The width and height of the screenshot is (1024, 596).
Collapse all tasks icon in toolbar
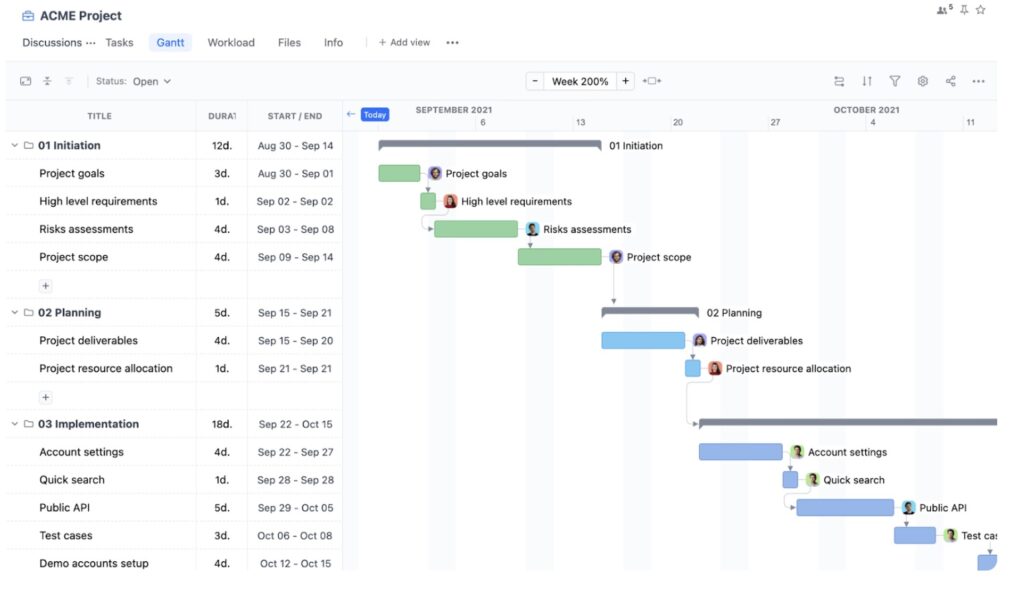click(x=47, y=81)
